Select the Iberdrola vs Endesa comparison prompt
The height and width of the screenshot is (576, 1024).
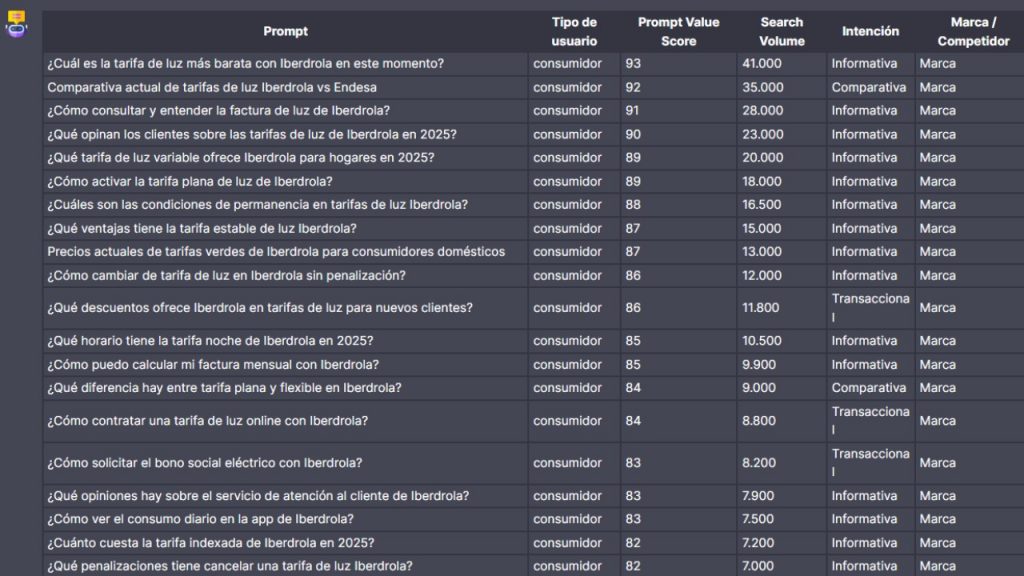point(212,87)
